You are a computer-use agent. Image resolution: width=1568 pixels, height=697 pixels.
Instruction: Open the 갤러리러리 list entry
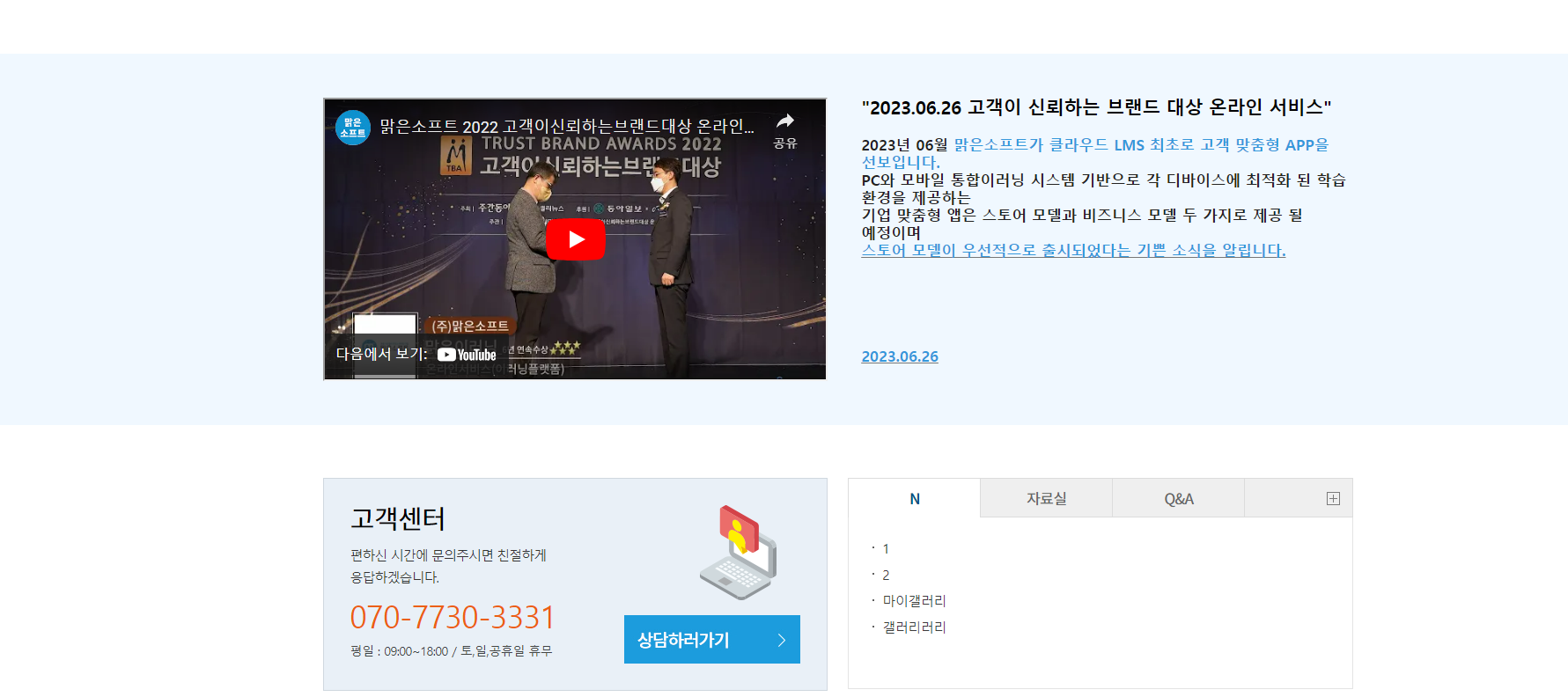[x=914, y=627]
